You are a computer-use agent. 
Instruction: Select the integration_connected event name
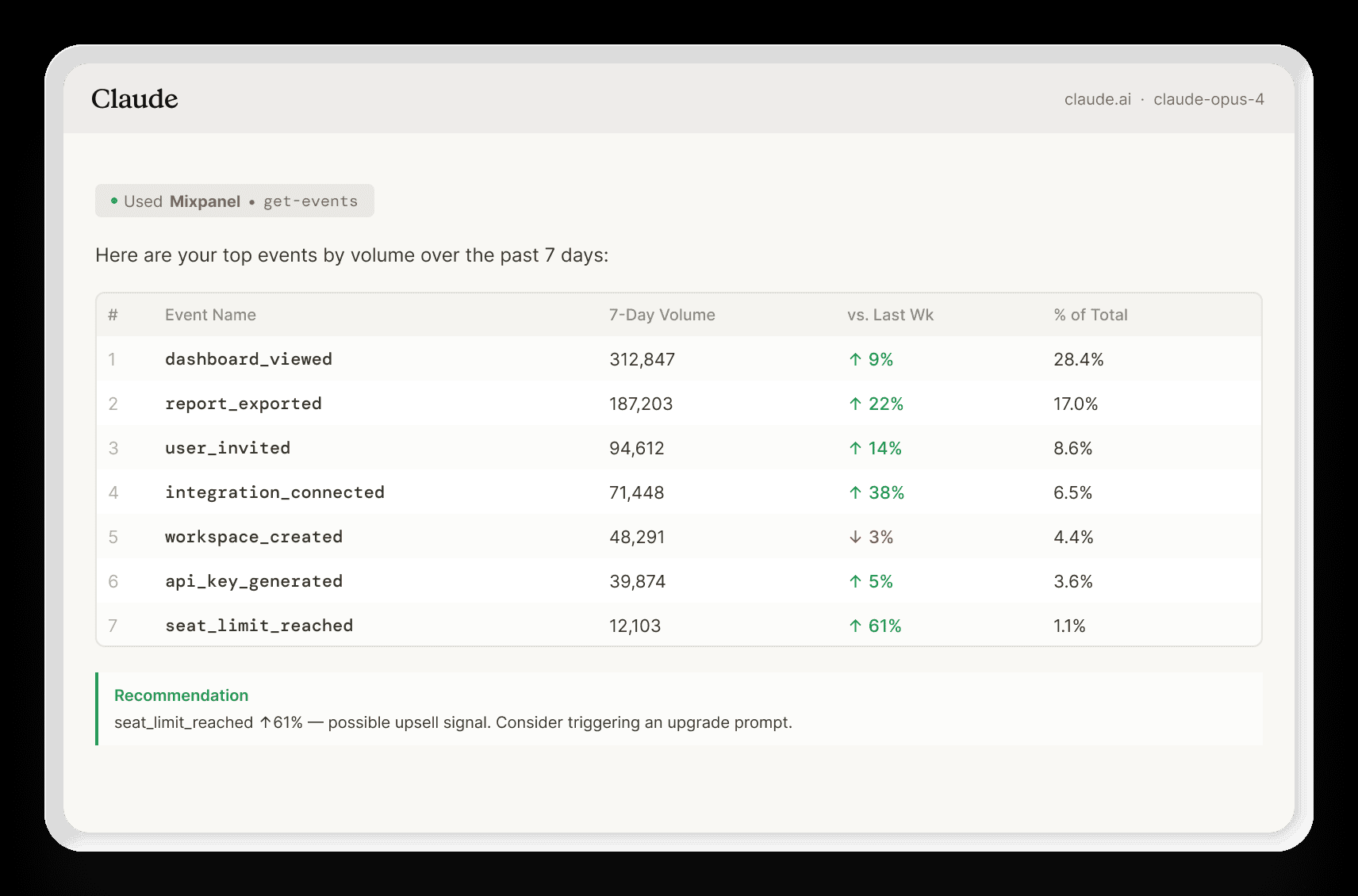tap(274, 492)
